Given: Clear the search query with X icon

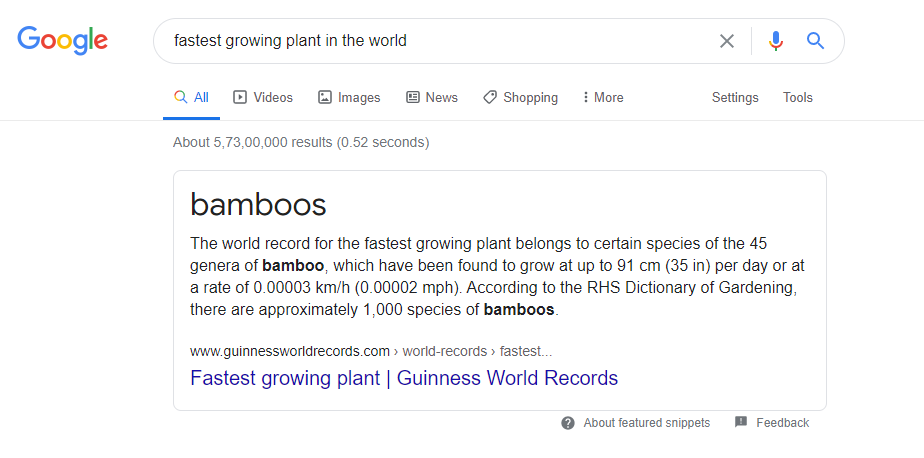Looking at the screenshot, I should [727, 41].
